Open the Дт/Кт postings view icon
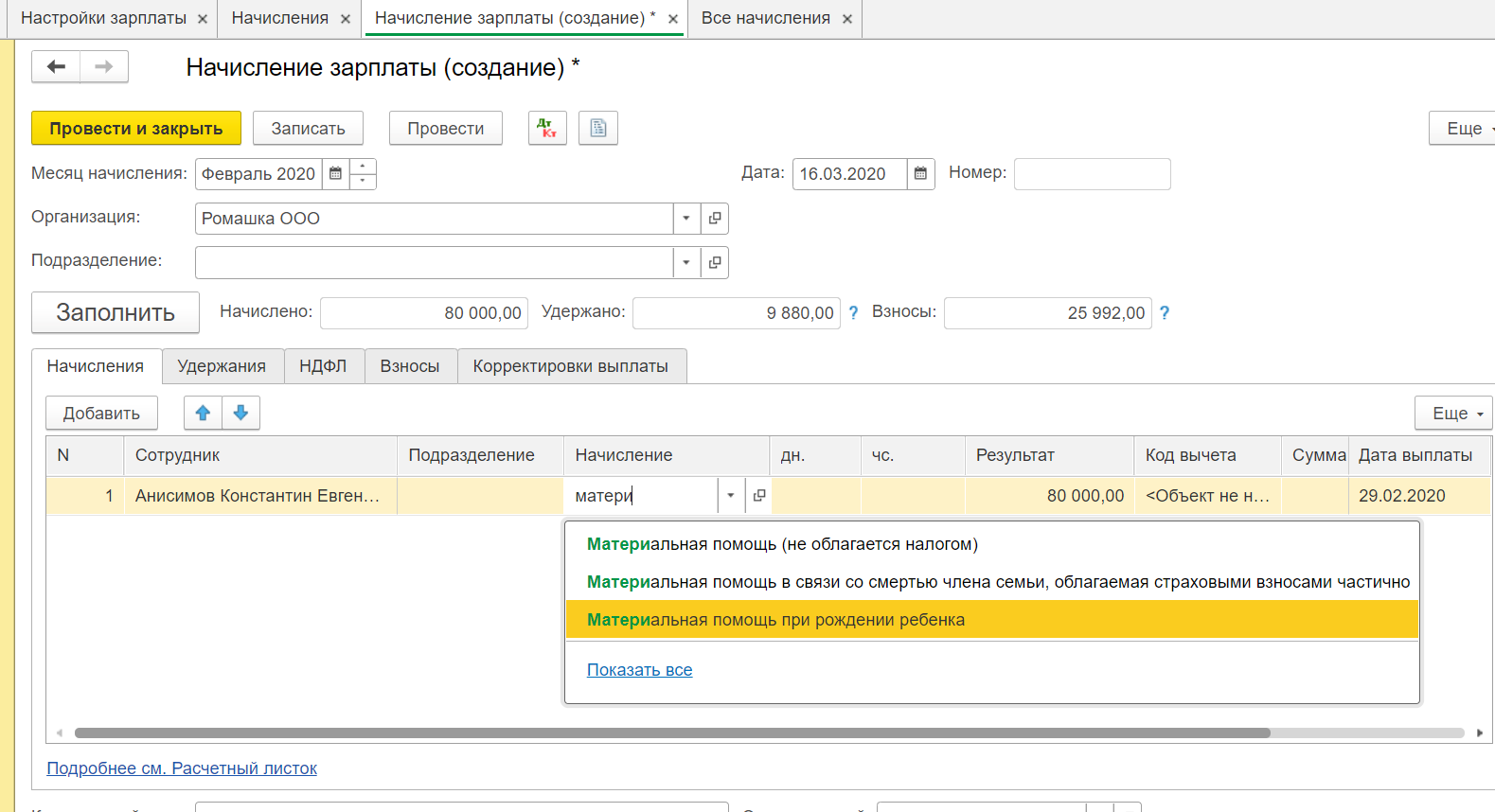The height and width of the screenshot is (812, 1495). point(547,128)
